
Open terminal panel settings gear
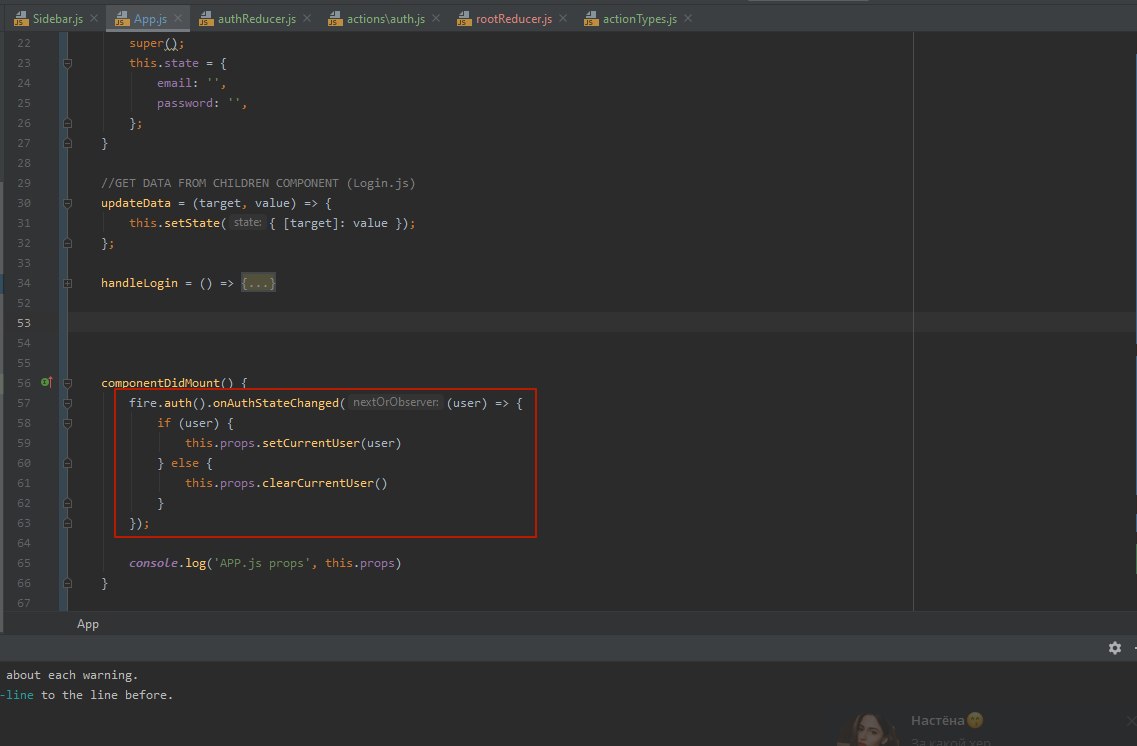pos(1115,648)
